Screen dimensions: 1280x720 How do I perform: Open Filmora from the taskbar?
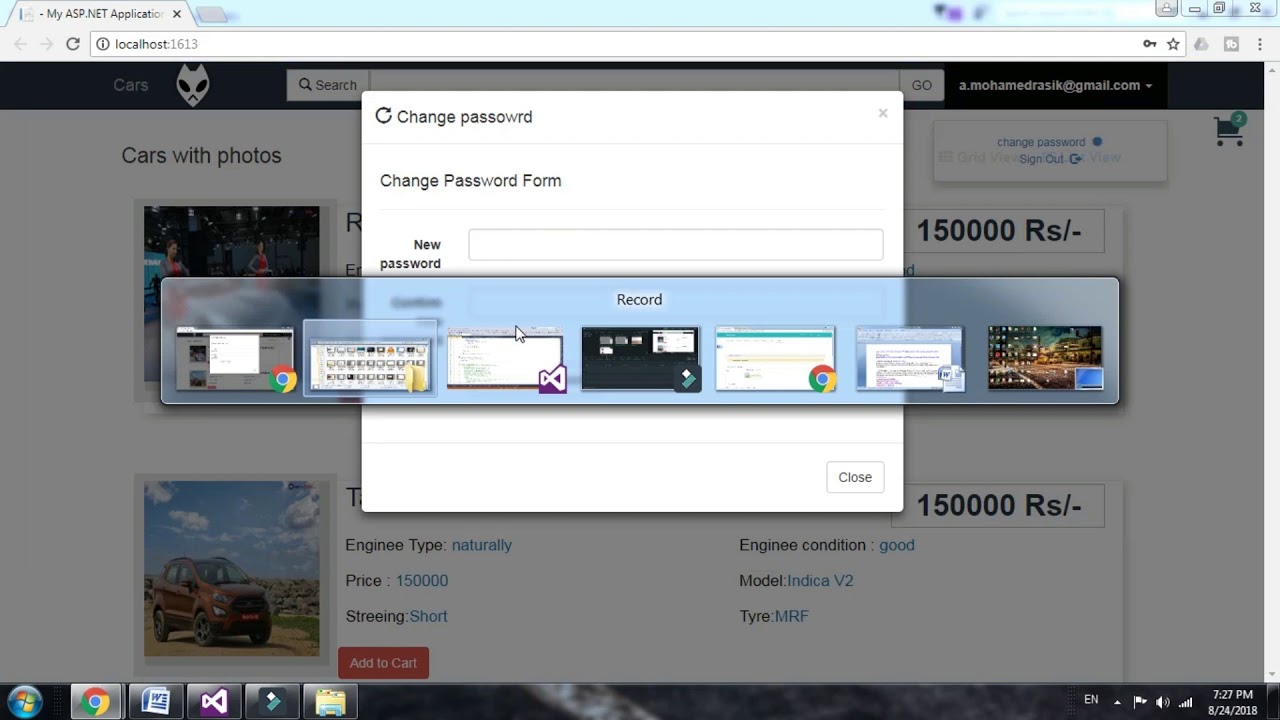[x=272, y=702]
